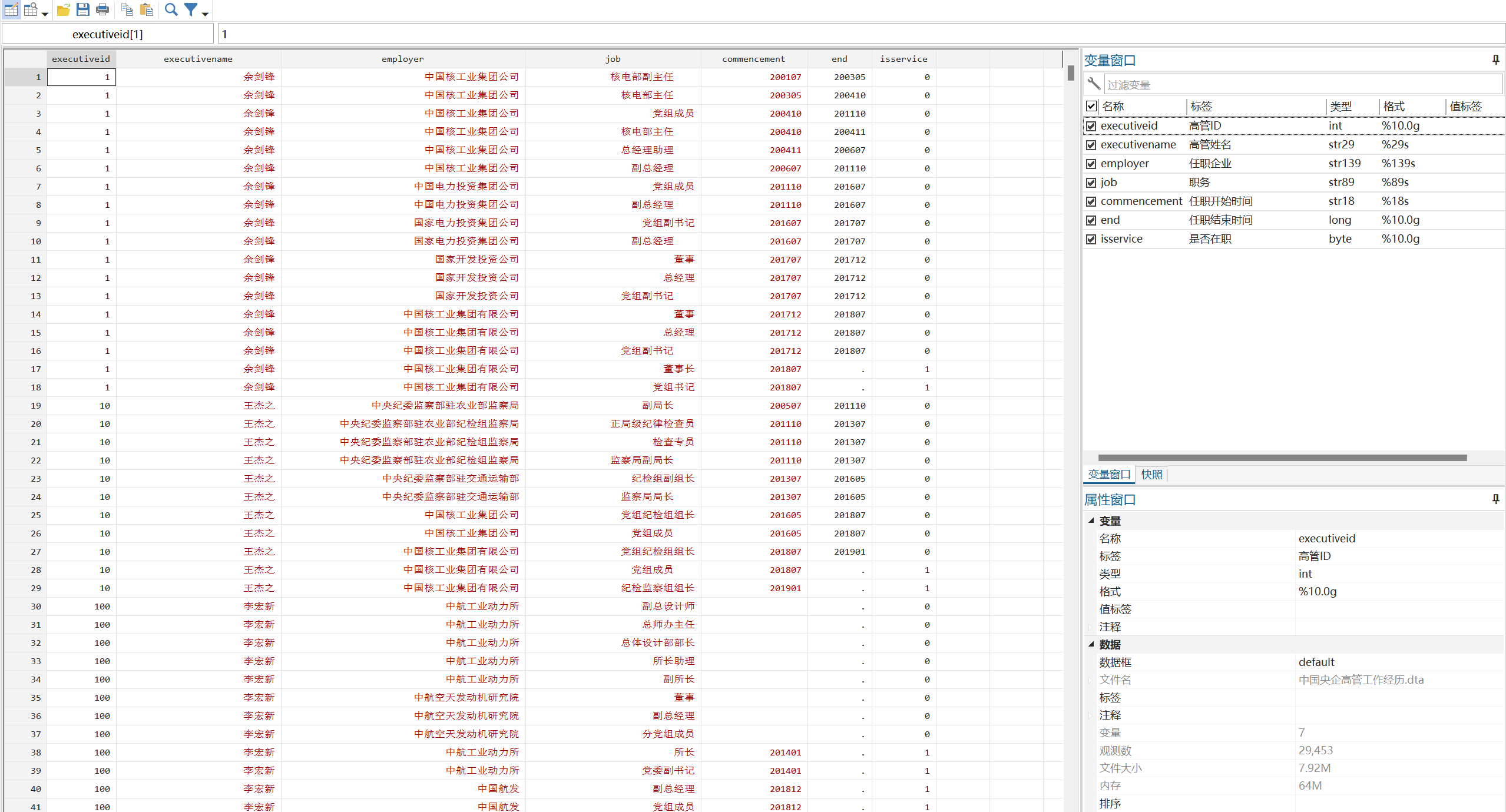Open the dropdown arrow beside the filter icon
This screenshot has width=1506, height=812.
pyautogui.click(x=205, y=13)
